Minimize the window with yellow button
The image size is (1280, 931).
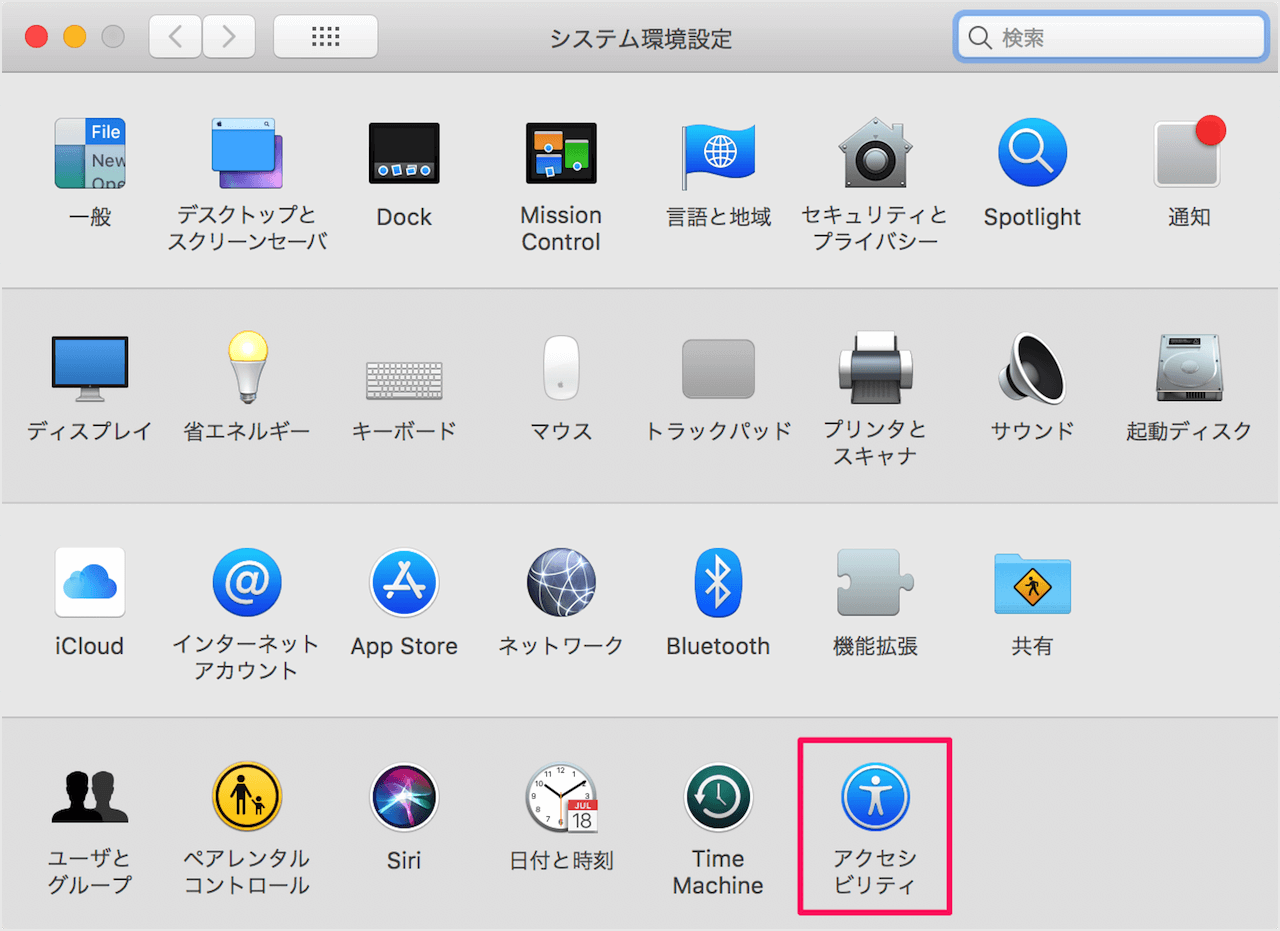click(75, 37)
